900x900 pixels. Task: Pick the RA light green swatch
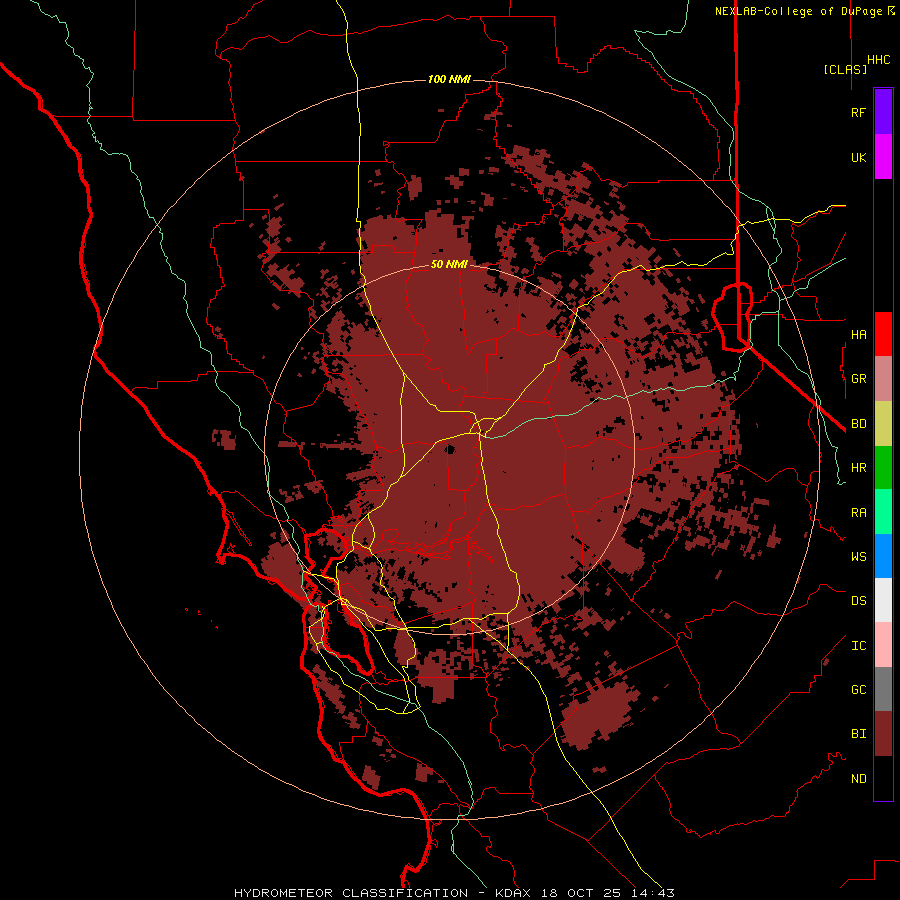[x=883, y=512]
